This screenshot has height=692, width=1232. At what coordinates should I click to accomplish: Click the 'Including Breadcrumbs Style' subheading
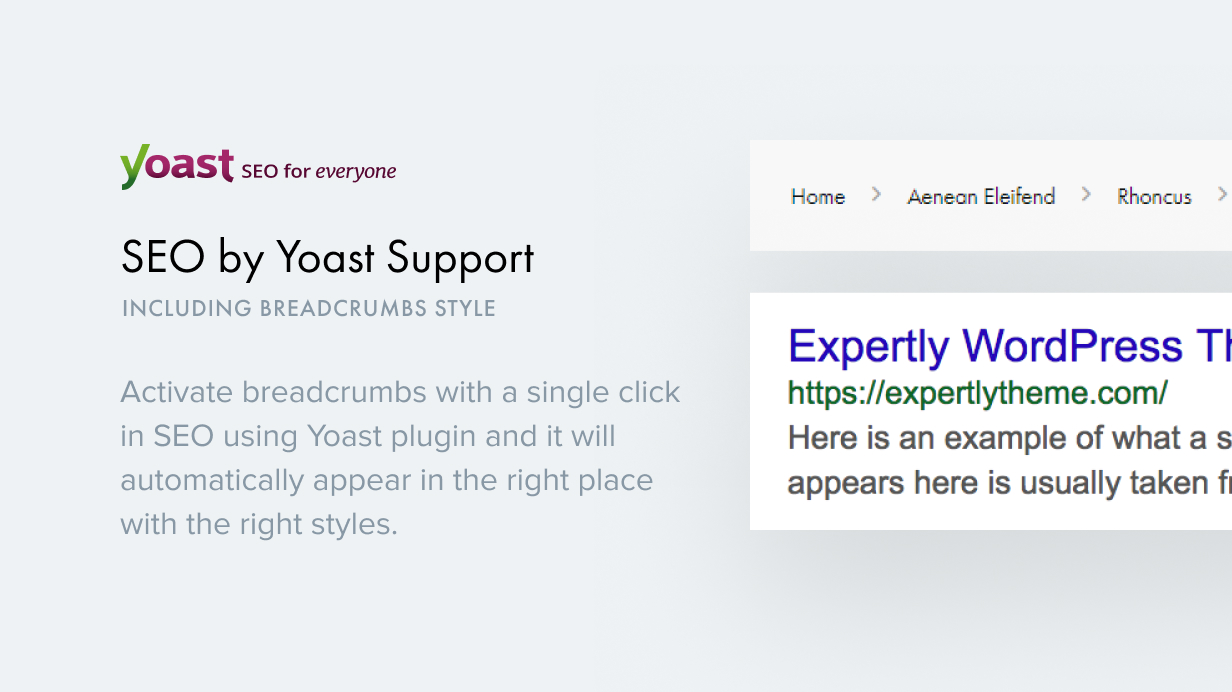(309, 308)
